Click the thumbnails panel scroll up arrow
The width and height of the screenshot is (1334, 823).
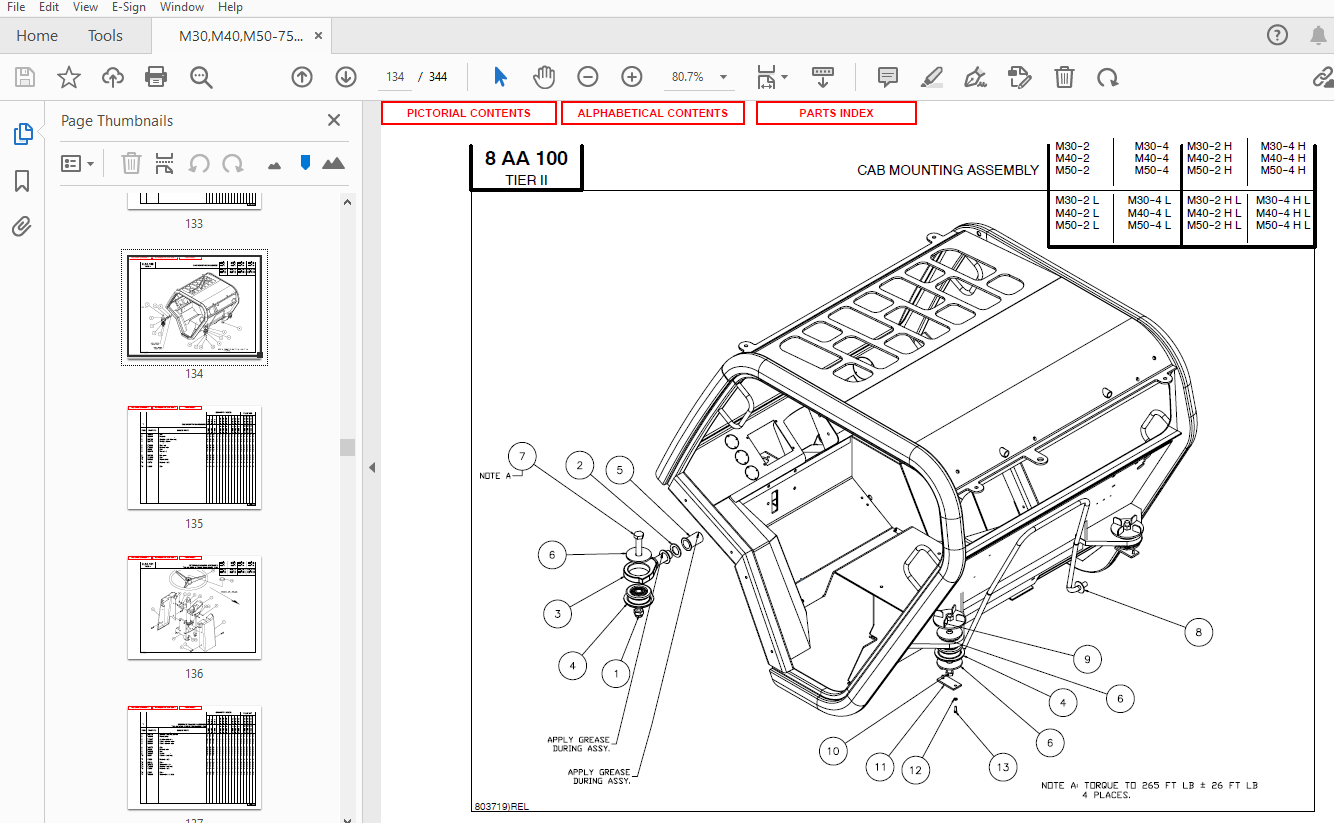click(348, 201)
